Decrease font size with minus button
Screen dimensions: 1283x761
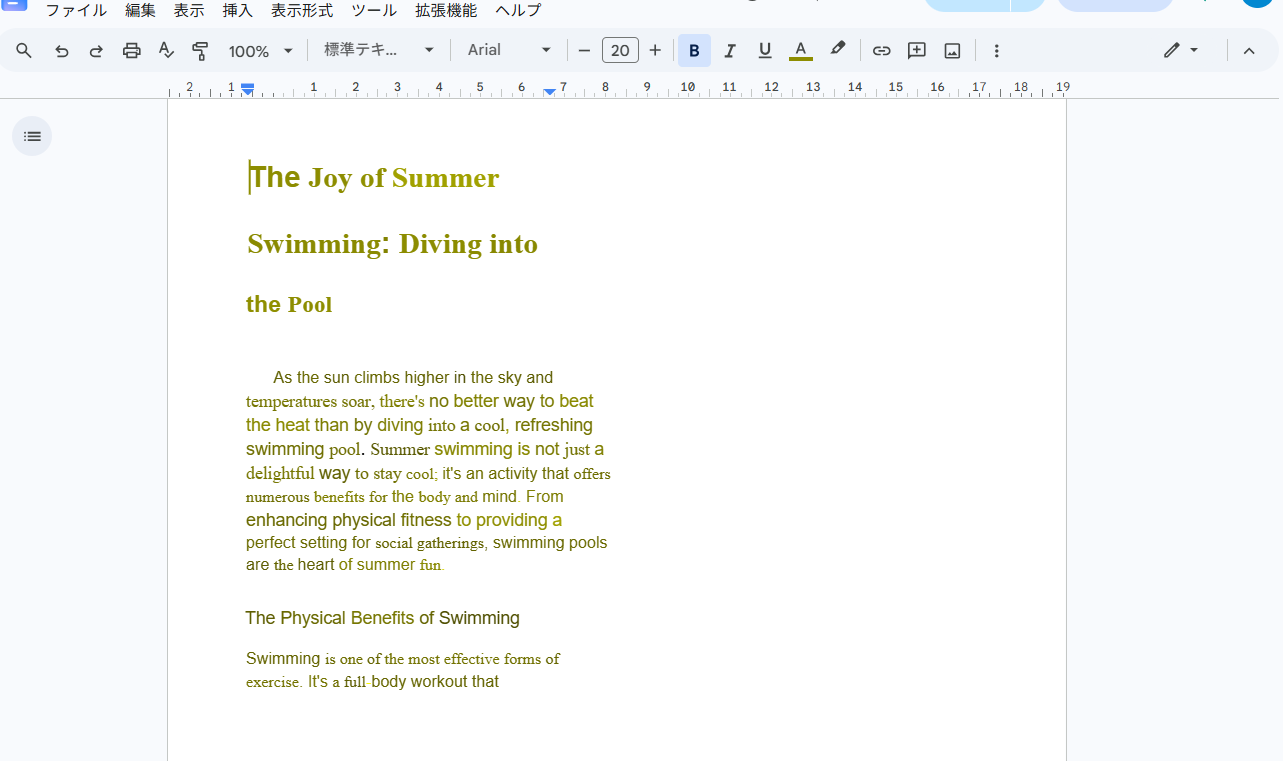(585, 51)
